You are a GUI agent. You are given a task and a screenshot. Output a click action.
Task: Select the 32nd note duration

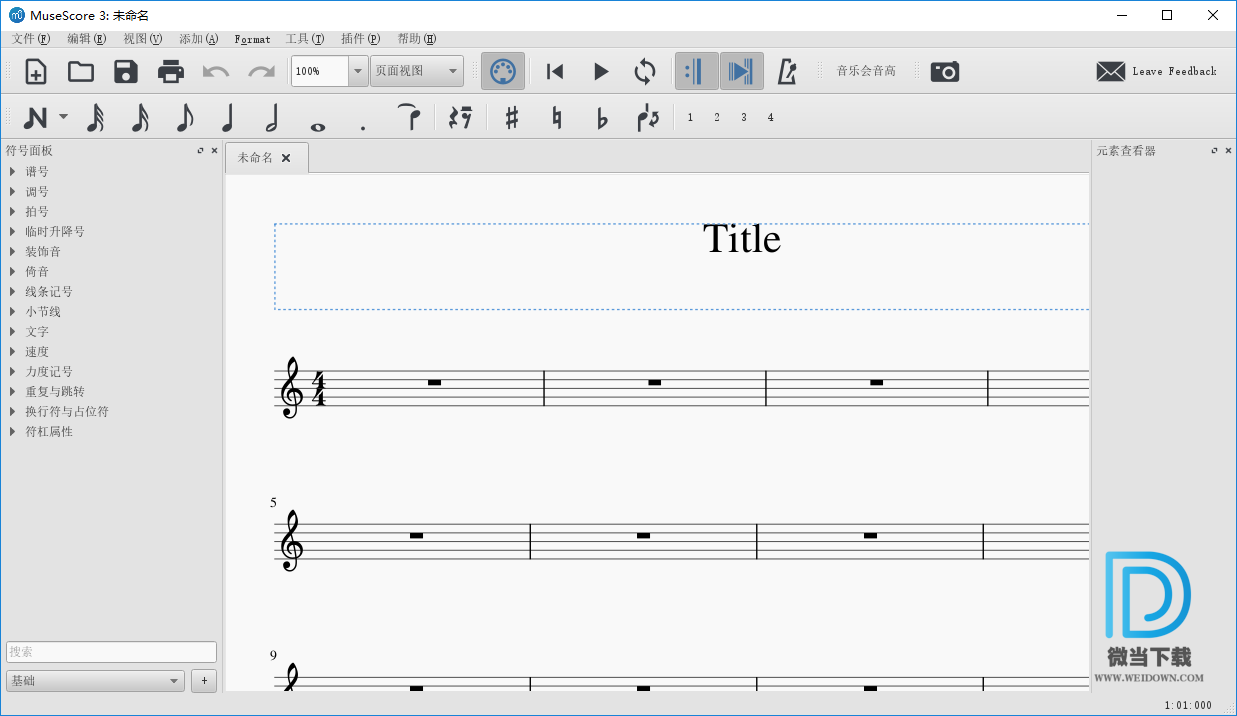pyautogui.click(x=95, y=118)
